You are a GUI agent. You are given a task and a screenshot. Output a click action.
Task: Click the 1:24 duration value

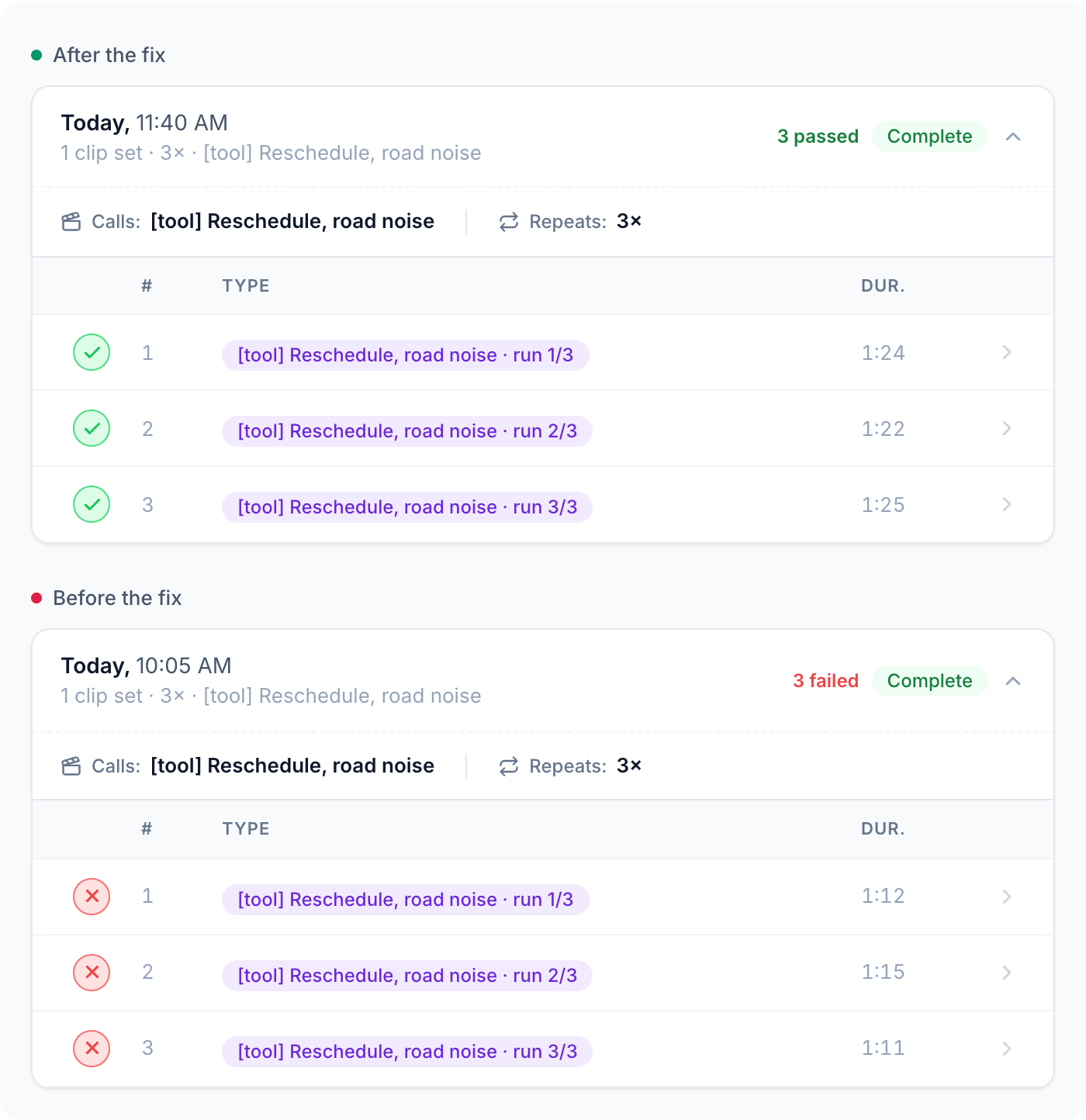click(884, 353)
